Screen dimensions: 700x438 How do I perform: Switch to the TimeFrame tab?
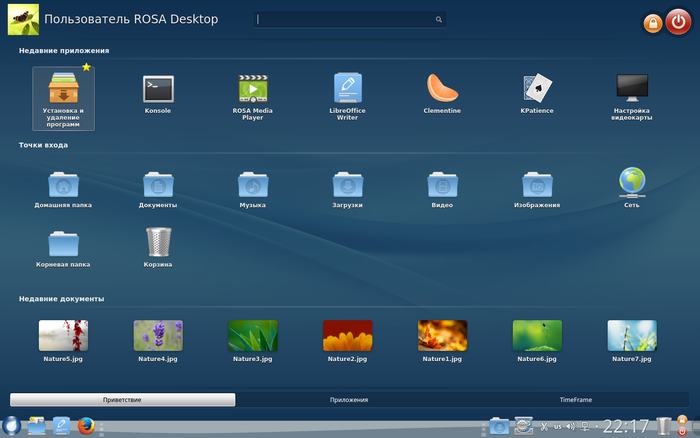575,399
